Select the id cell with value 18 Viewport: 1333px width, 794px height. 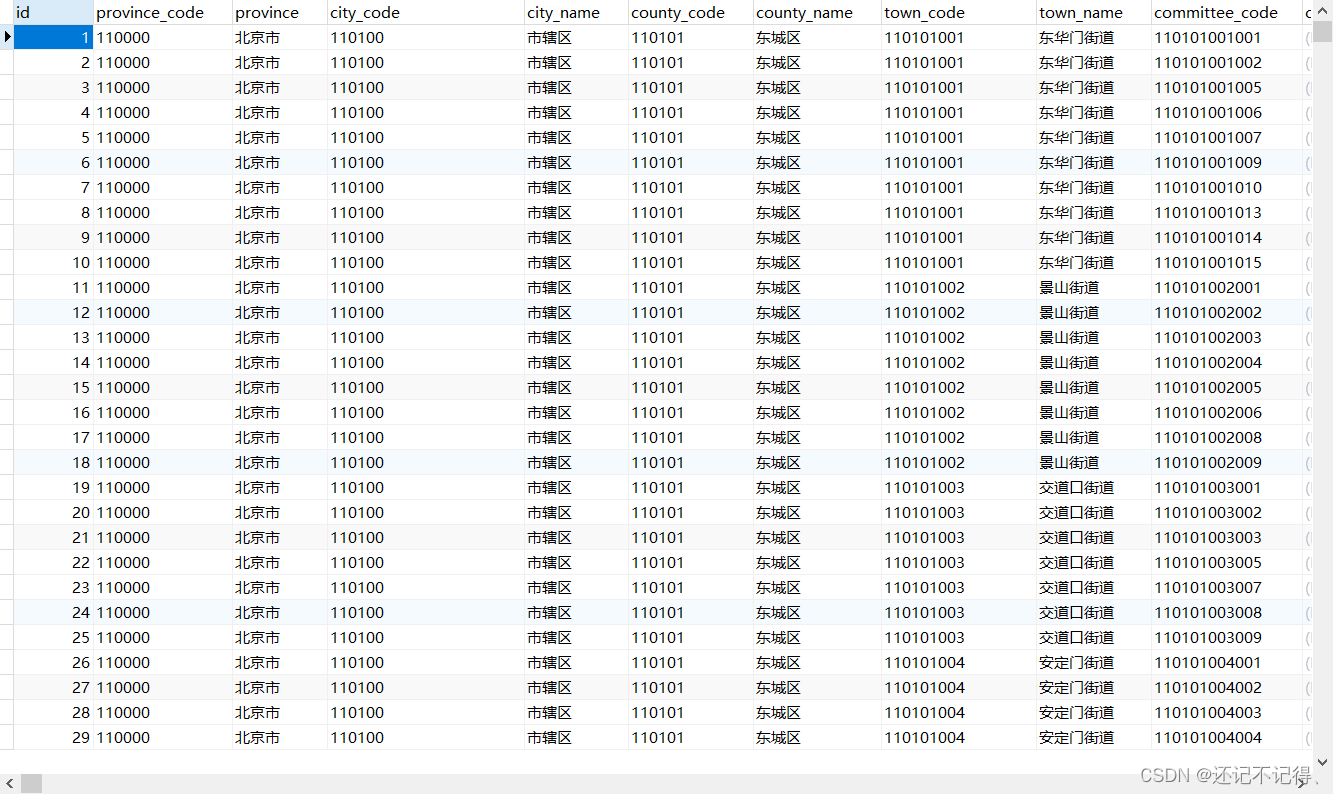(53, 462)
